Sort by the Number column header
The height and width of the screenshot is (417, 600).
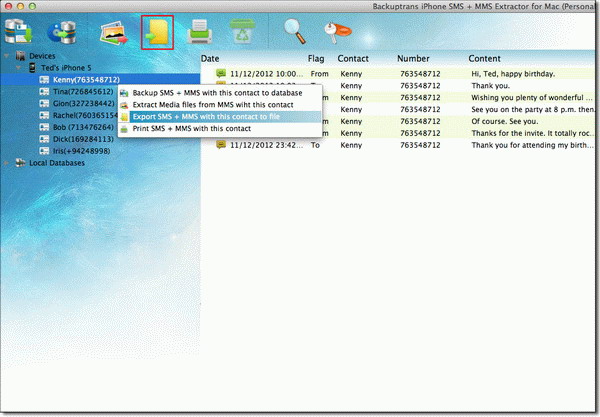point(413,59)
